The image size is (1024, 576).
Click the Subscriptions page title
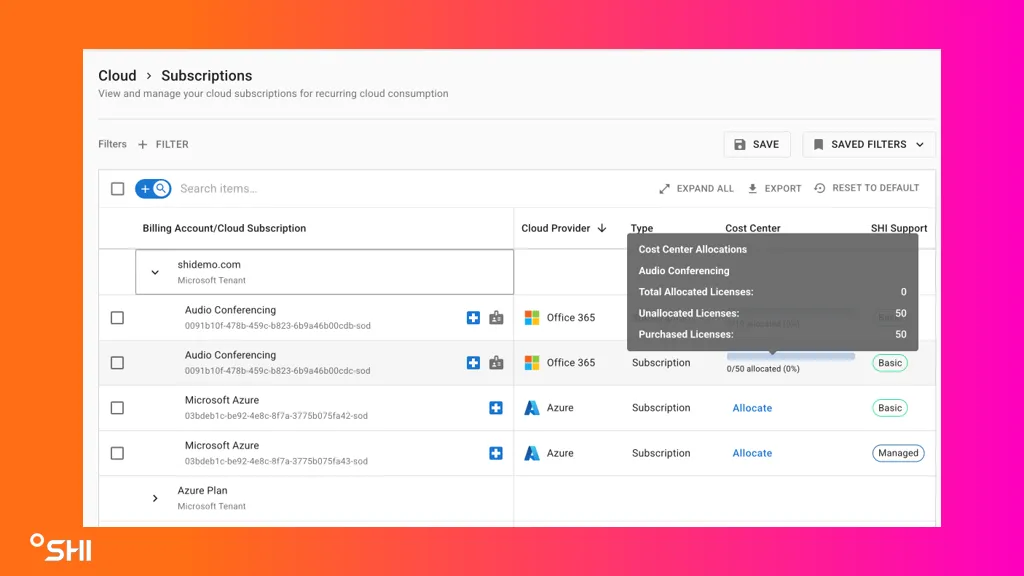pyautogui.click(x=206, y=76)
